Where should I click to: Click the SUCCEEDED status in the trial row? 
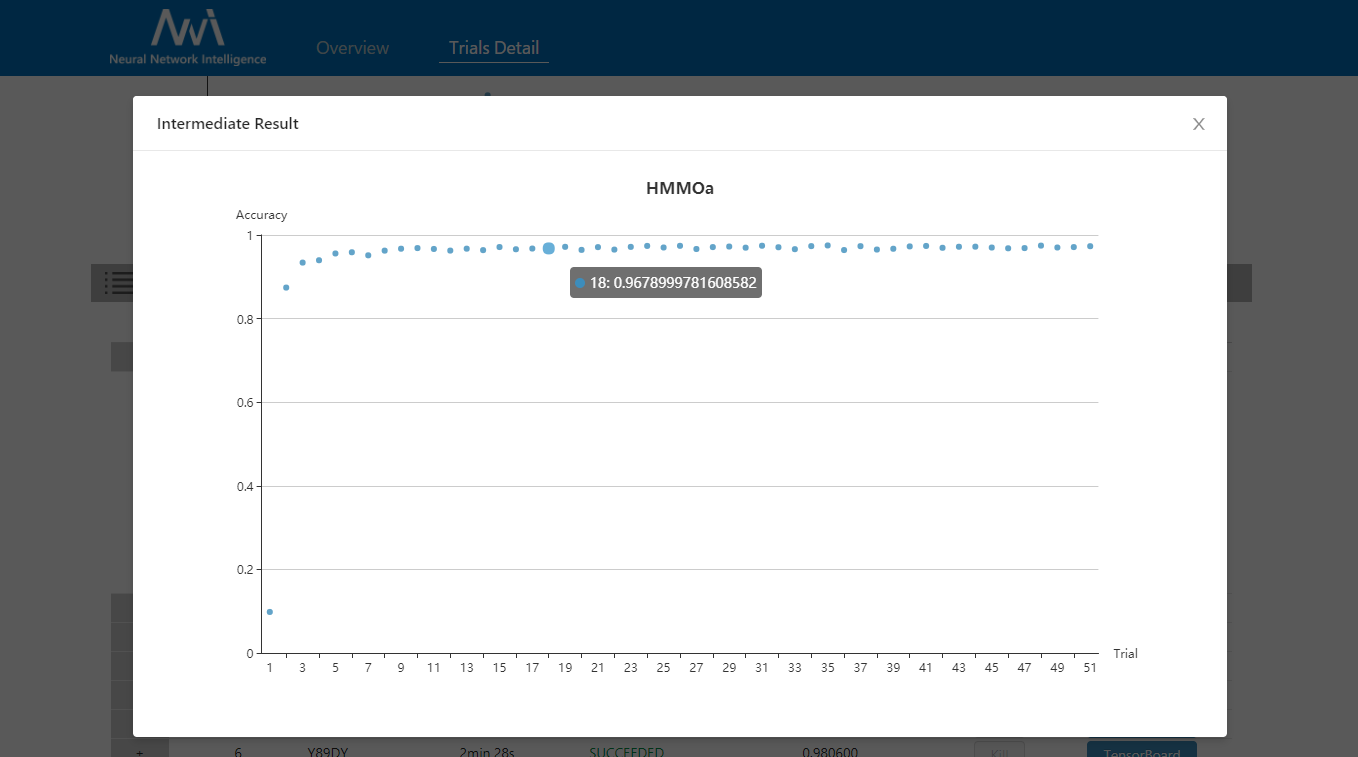626,751
